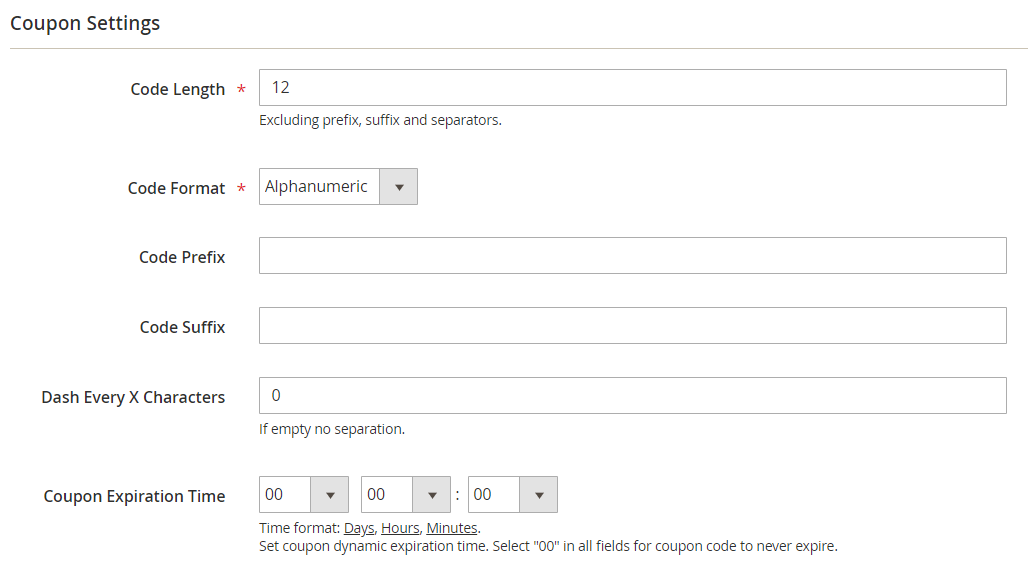Image resolution: width=1028 pixels, height=572 pixels.
Task: Click the Days underlined time format text
Action: [359, 528]
